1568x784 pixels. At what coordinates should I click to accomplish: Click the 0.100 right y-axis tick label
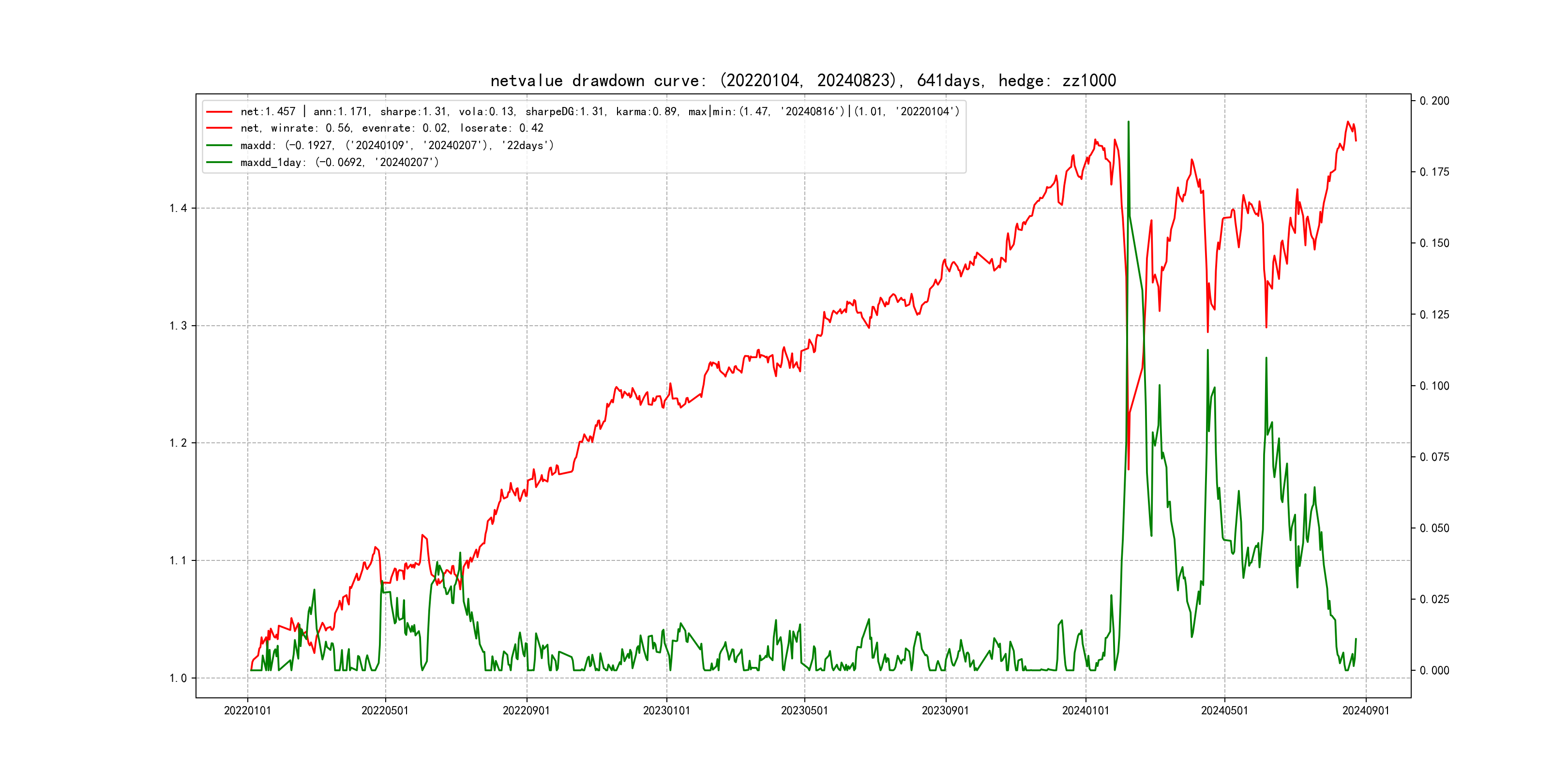tap(1434, 386)
